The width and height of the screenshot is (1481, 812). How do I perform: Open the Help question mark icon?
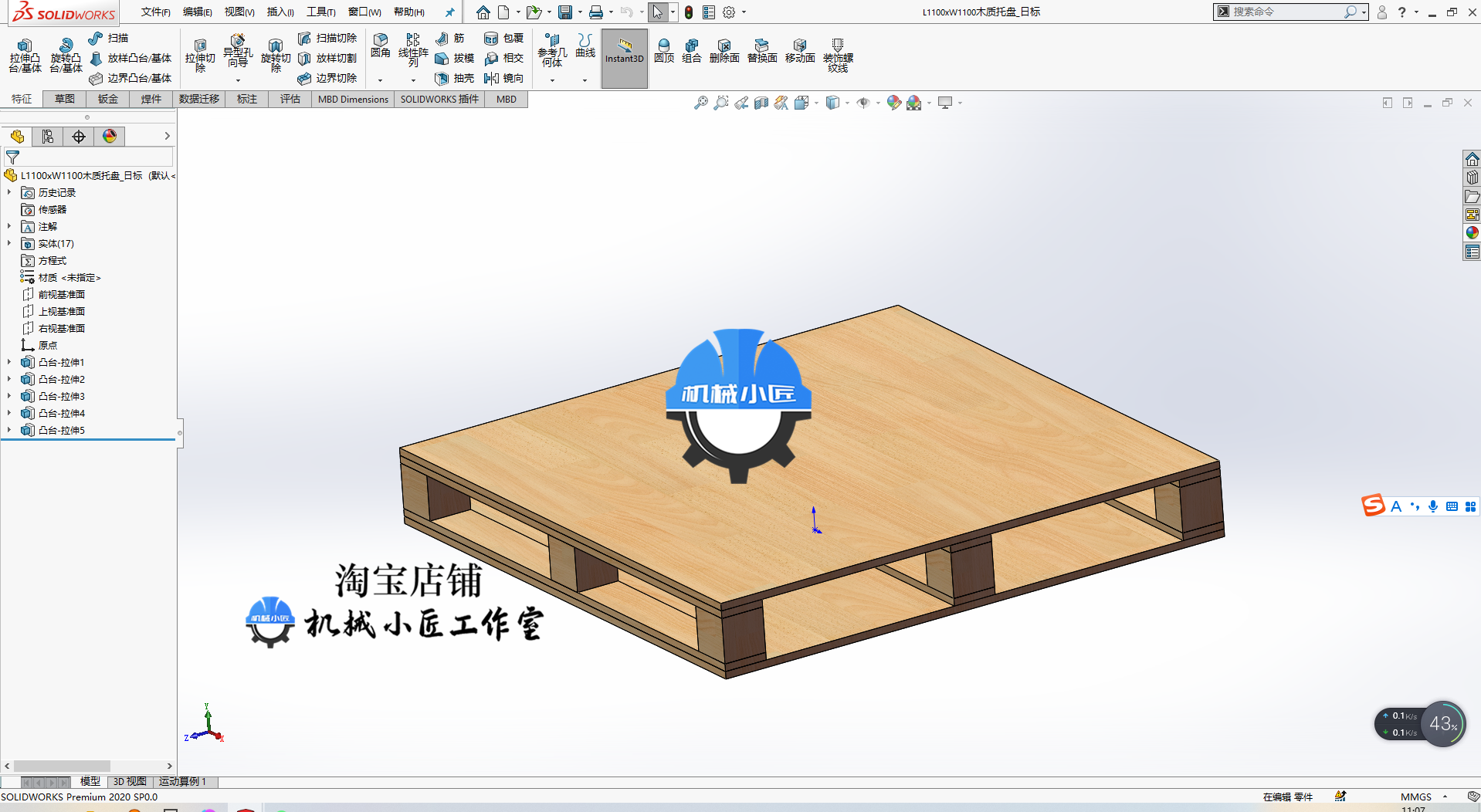tap(1401, 12)
